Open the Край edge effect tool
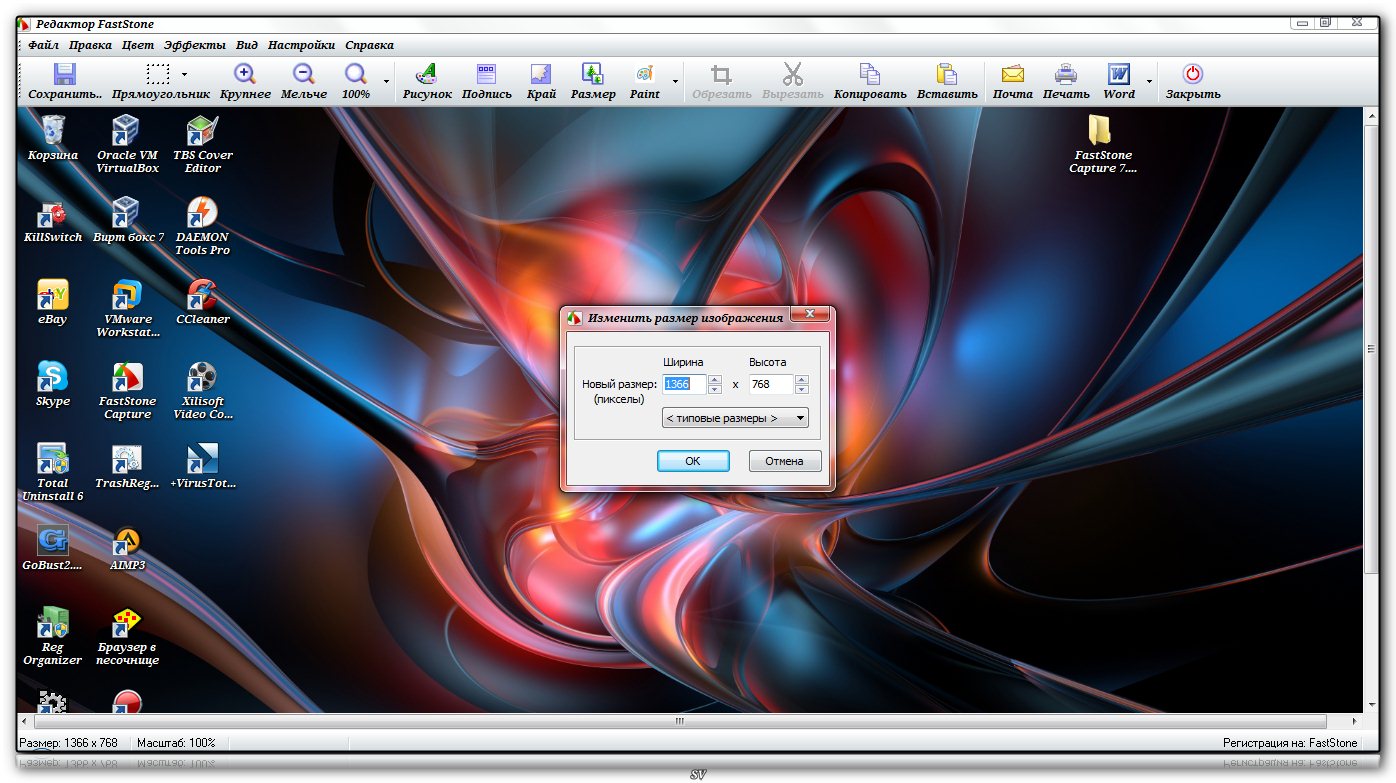The image size is (1396, 783). pos(541,75)
